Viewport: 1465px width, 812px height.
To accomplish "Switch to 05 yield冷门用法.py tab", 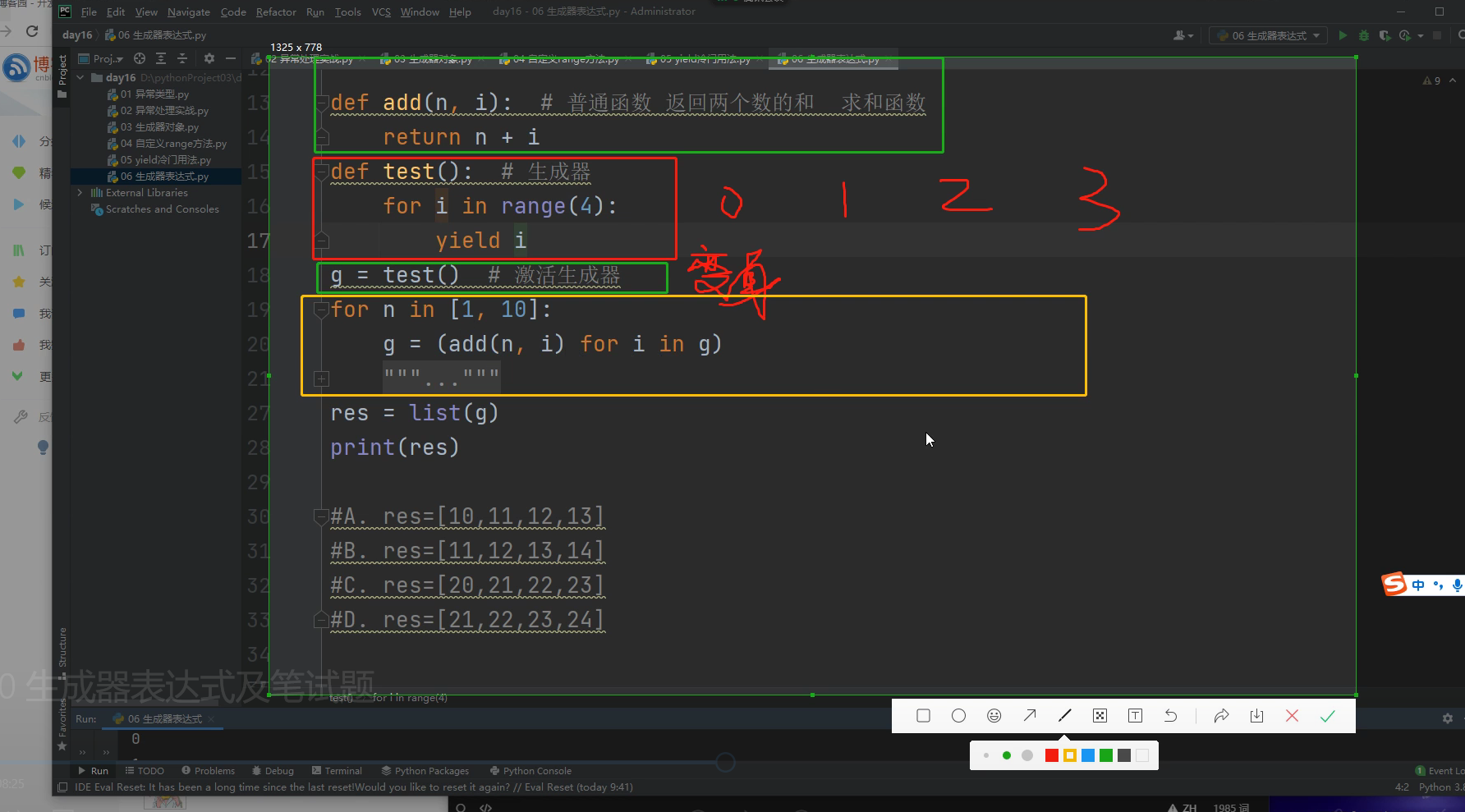I will pos(705,59).
